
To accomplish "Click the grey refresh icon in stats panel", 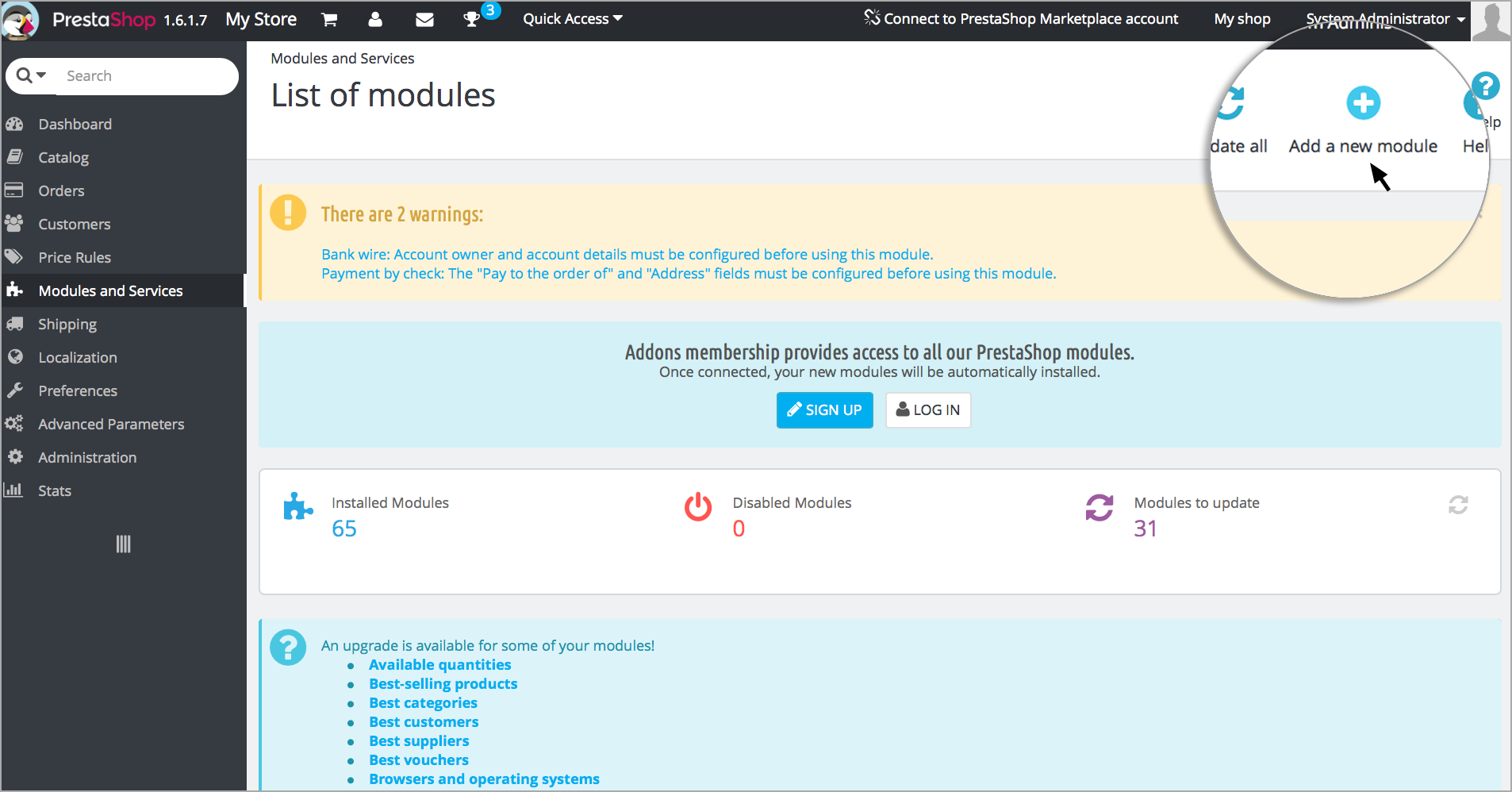I will coord(1458,505).
